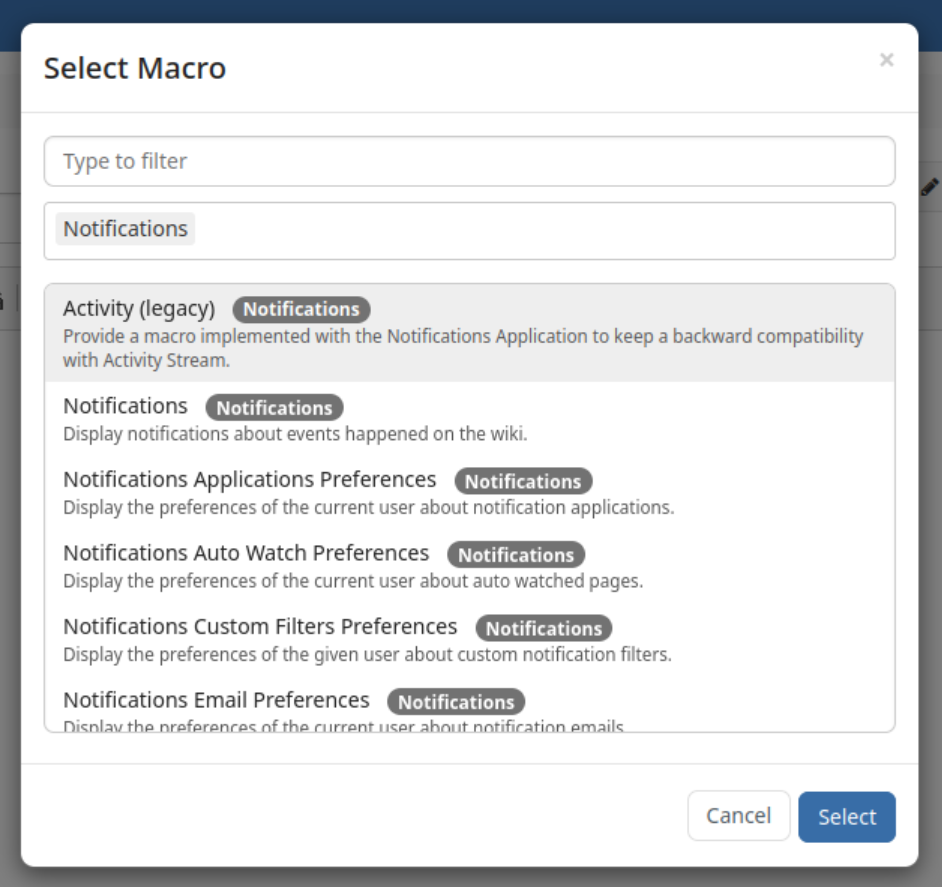Viewport: 942px width, 887px height.
Task: Click badge beside Notifications Applications Preferences
Action: pyautogui.click(x=523, y=481)
